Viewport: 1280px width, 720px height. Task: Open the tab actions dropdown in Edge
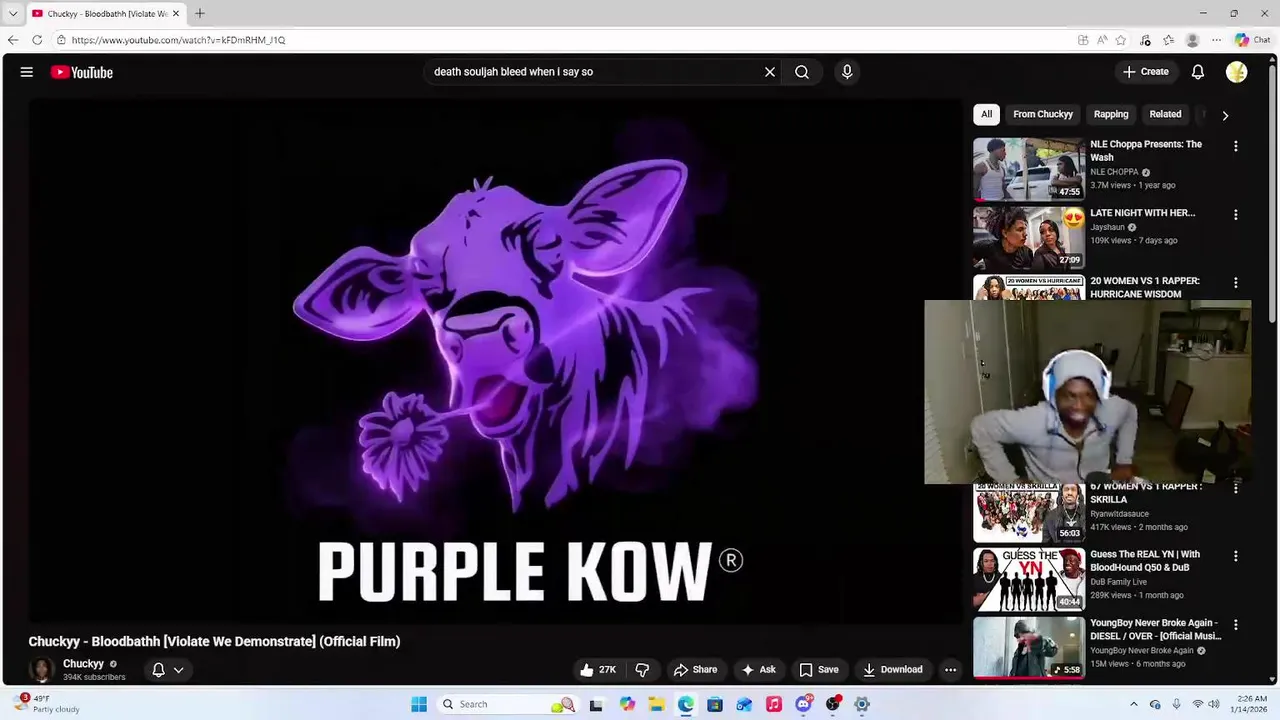click(13, 14)
